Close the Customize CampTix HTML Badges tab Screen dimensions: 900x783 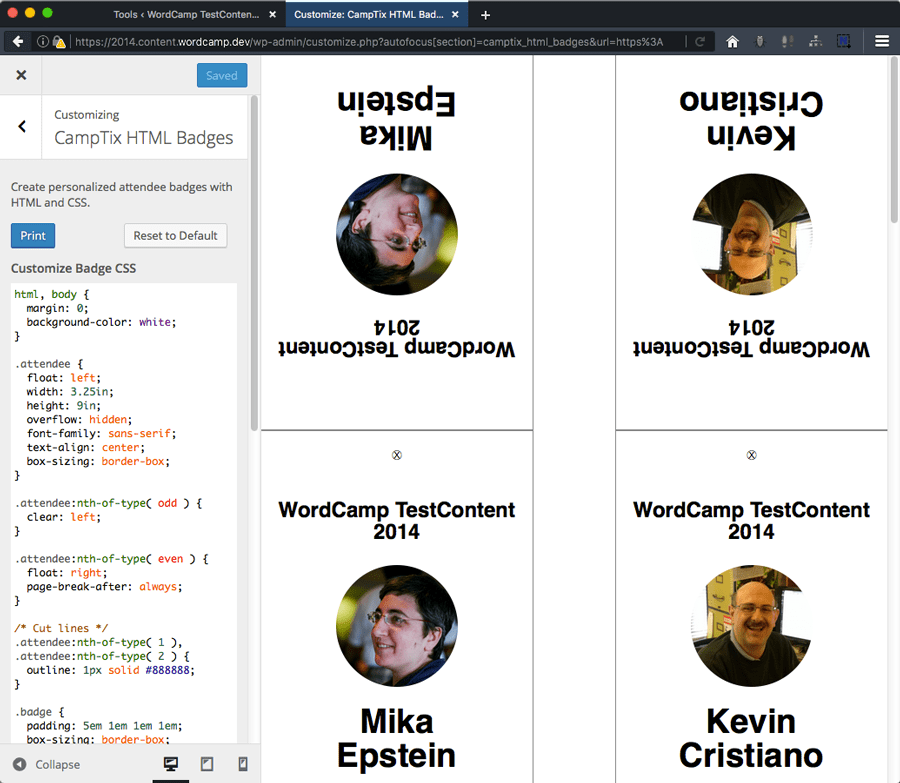point(455,14)
